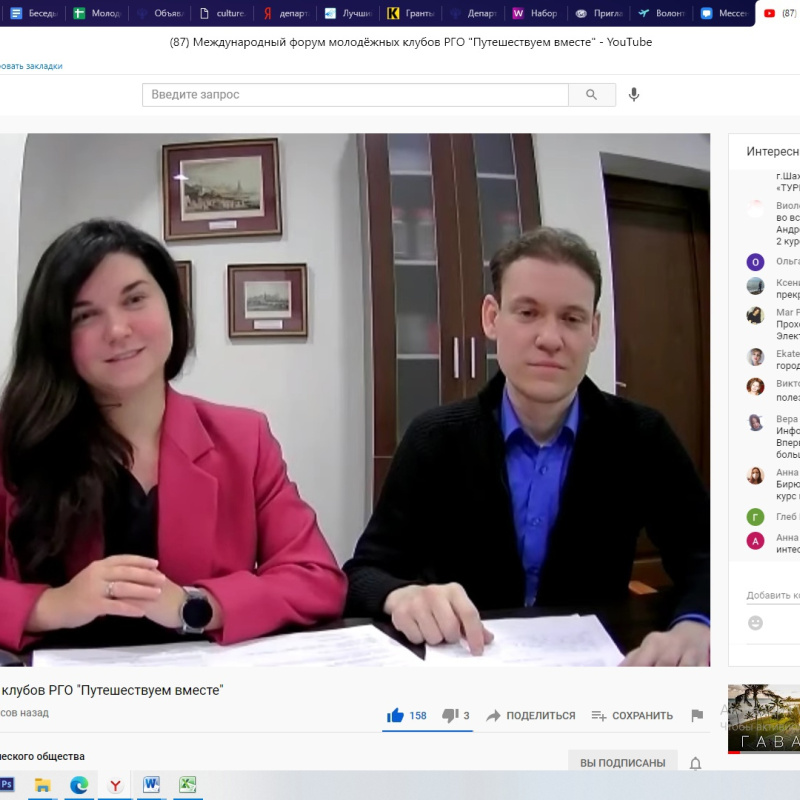Share the video via ПОДЕЛИТЬСЯ
The width and height of the screenshot is (800, 800).
click(x=530, y=716)
